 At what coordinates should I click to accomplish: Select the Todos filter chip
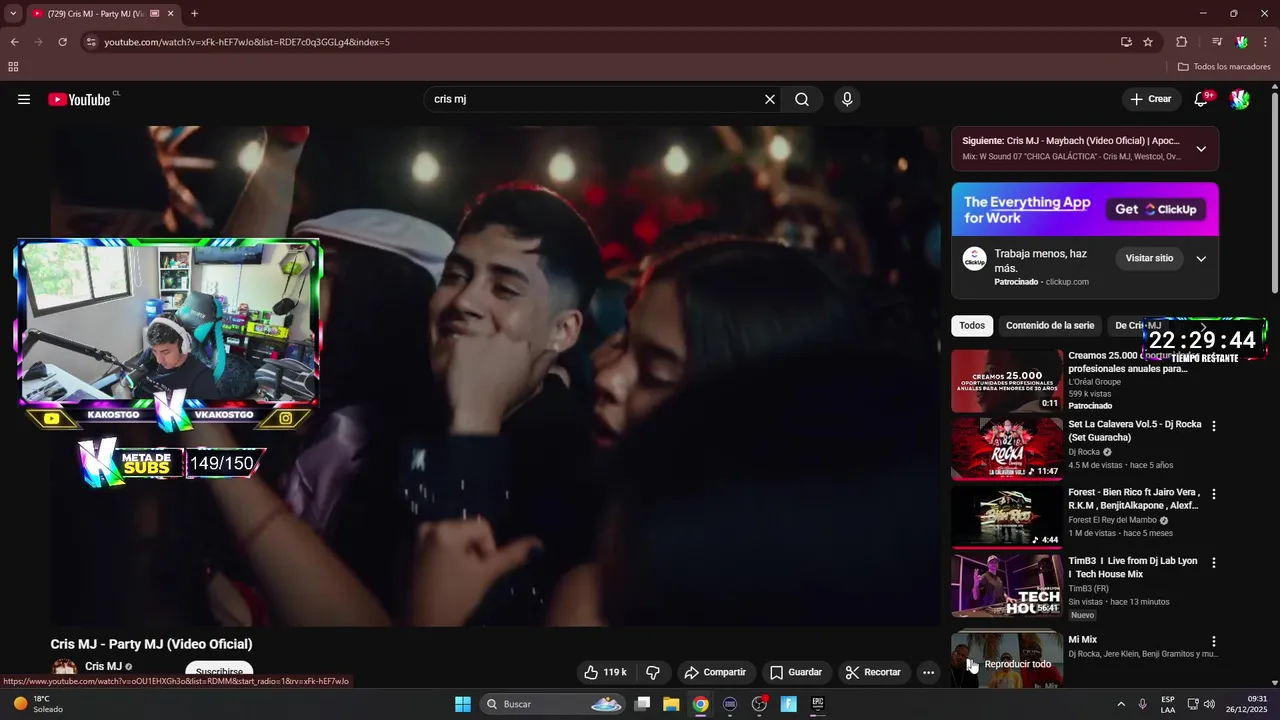(972, 325)
